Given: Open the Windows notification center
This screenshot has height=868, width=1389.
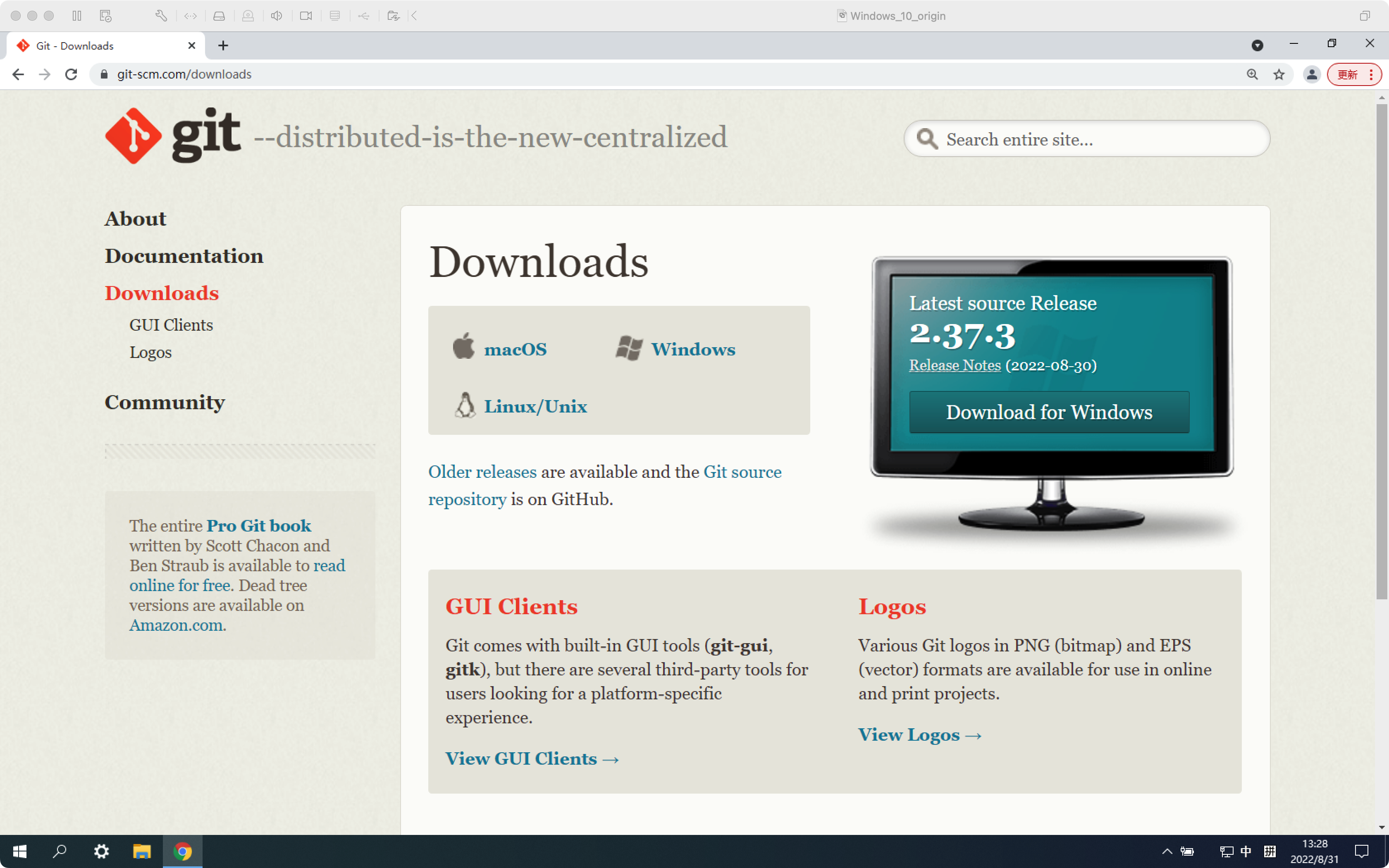Looking at the screenshot, I should click(x=1361, y=851).
